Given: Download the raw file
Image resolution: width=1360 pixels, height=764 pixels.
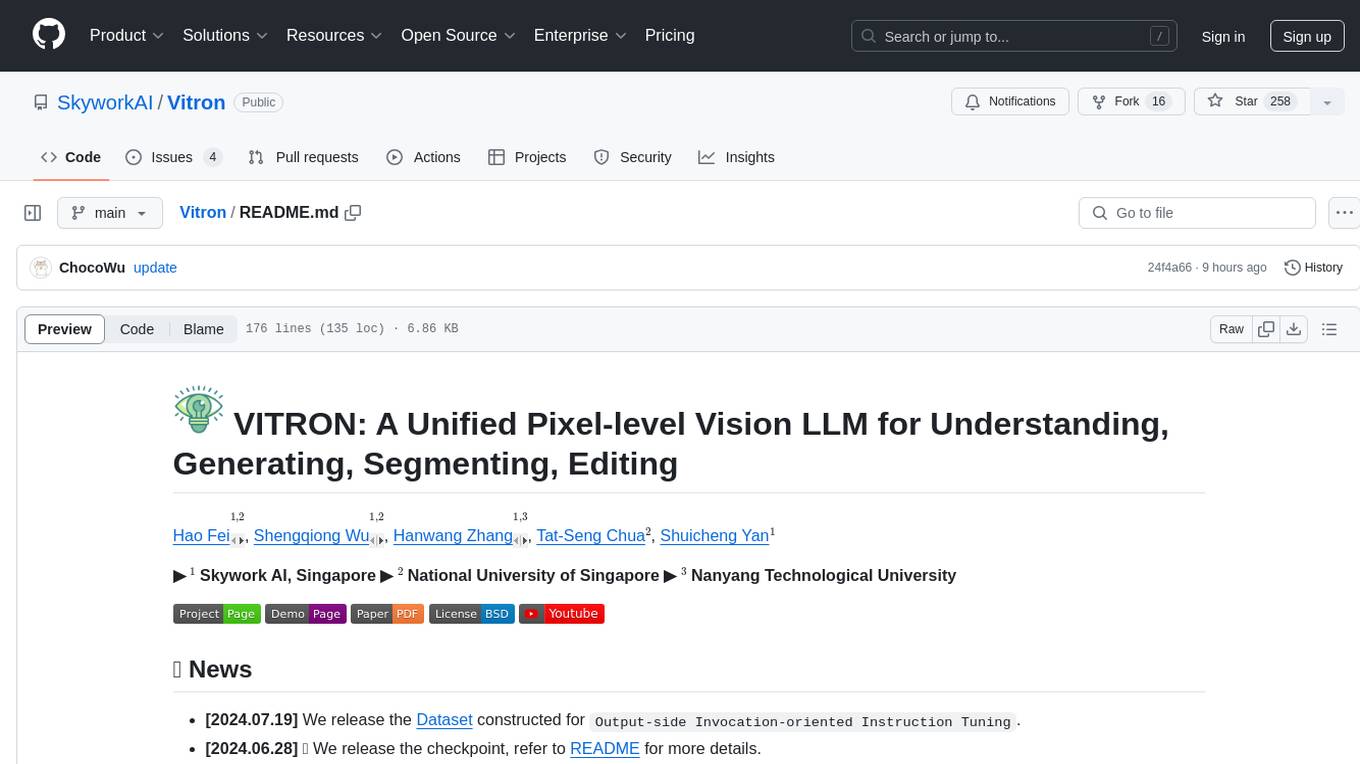Looking at the screenshot, I should [1293, 329].
